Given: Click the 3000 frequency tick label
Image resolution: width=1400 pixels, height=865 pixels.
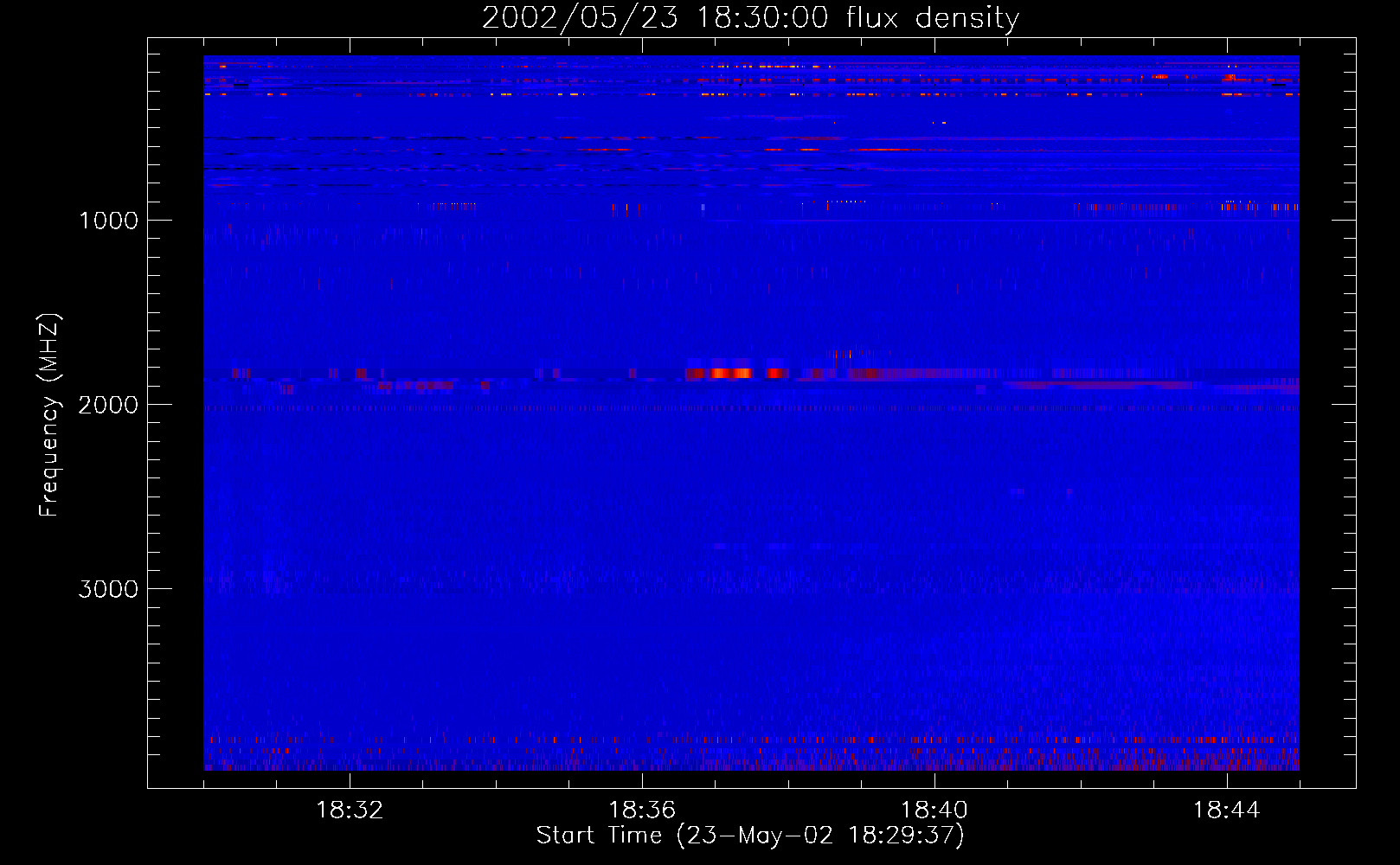Looking at the screenshot, I should pyautogui.click(x=108, y=589).
